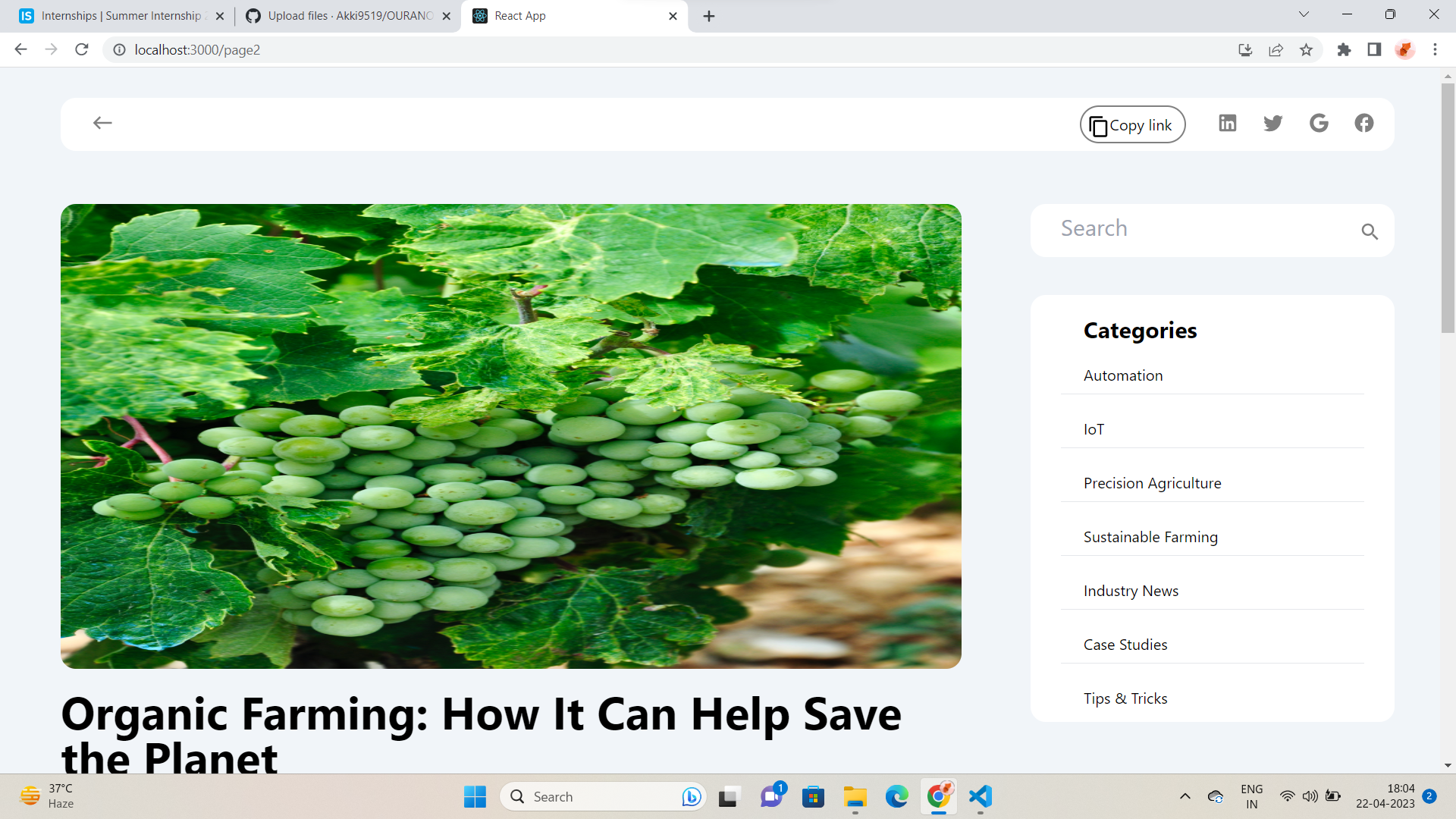Open the Windows Start menu
The width and height of the screenshot is (1456, 819).
[475, 796]
